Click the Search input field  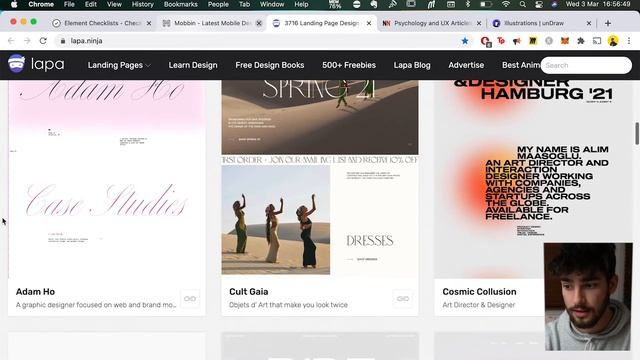coord(586,65)
